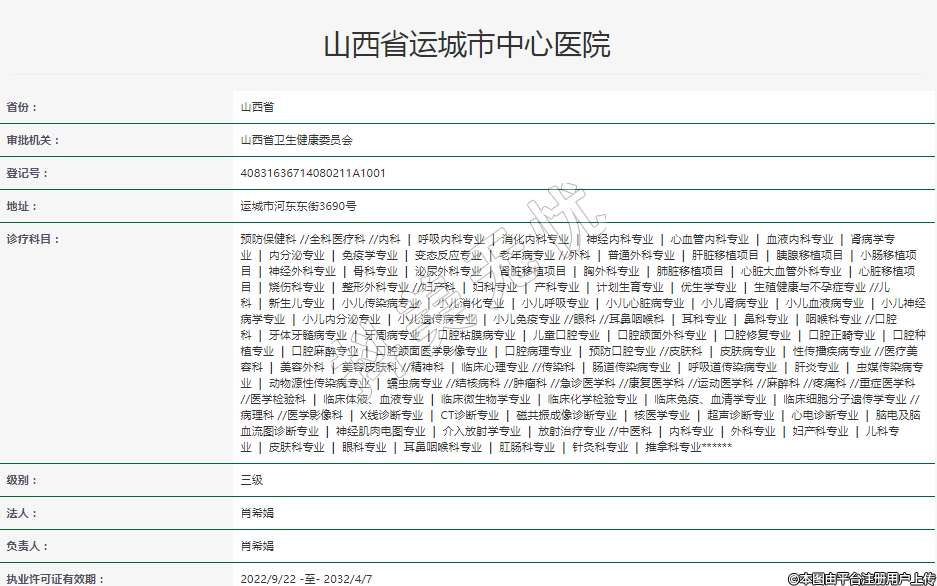Click the 山西省卫生健康委员会 authority text
The width and height of the screenshot is (937, 586).
297,140
